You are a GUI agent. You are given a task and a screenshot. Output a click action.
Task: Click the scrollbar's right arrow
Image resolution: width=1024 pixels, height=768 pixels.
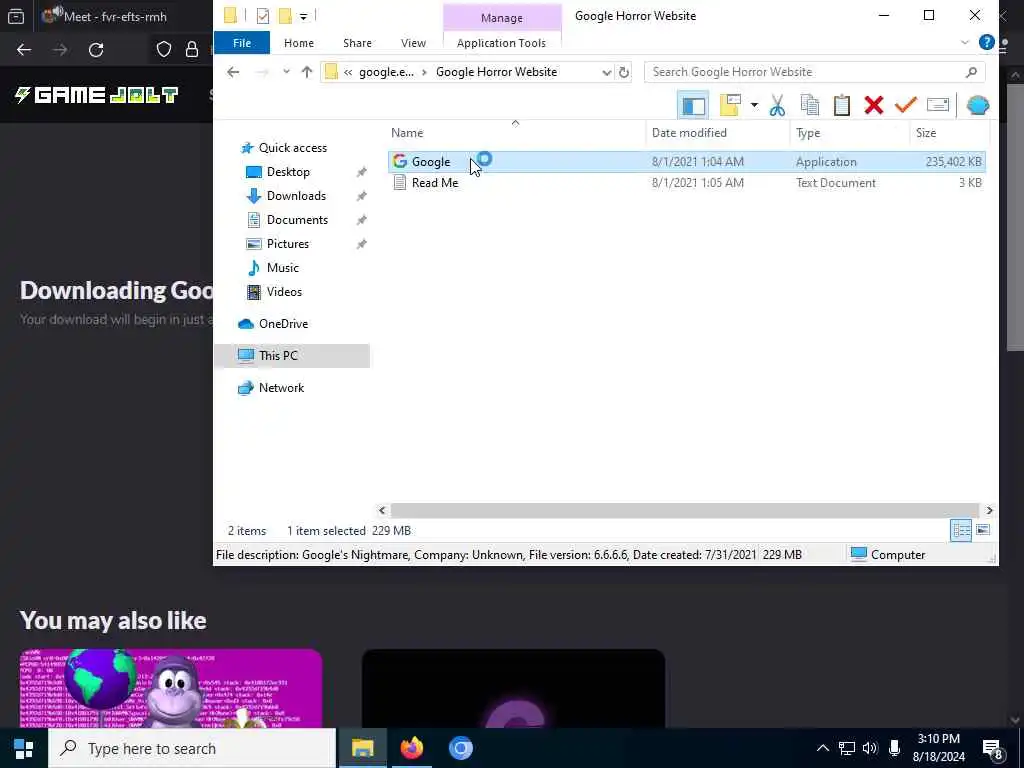(x=989, y=511)
